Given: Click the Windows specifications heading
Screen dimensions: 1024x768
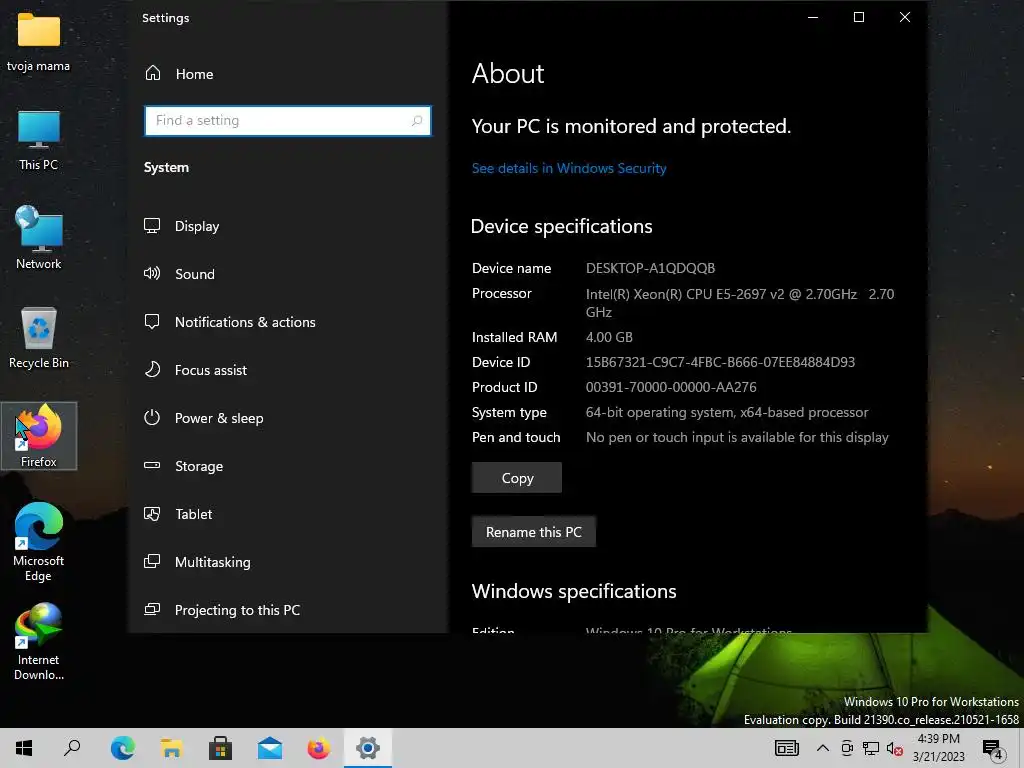Looking at the screenshot, I should click(574, 592).
